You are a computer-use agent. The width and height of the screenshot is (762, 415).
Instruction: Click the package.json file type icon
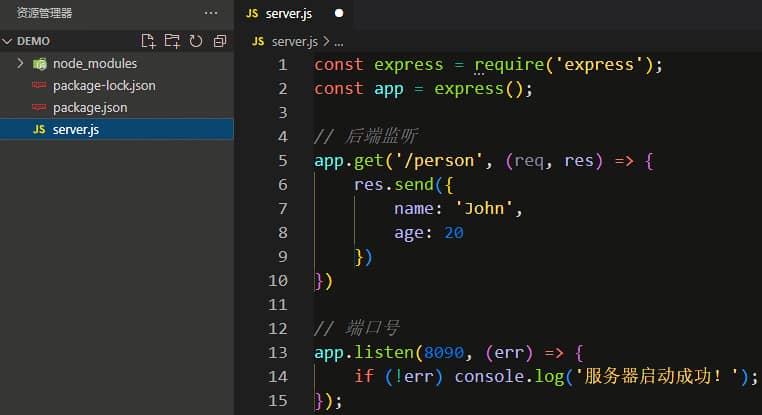(39, 107)
